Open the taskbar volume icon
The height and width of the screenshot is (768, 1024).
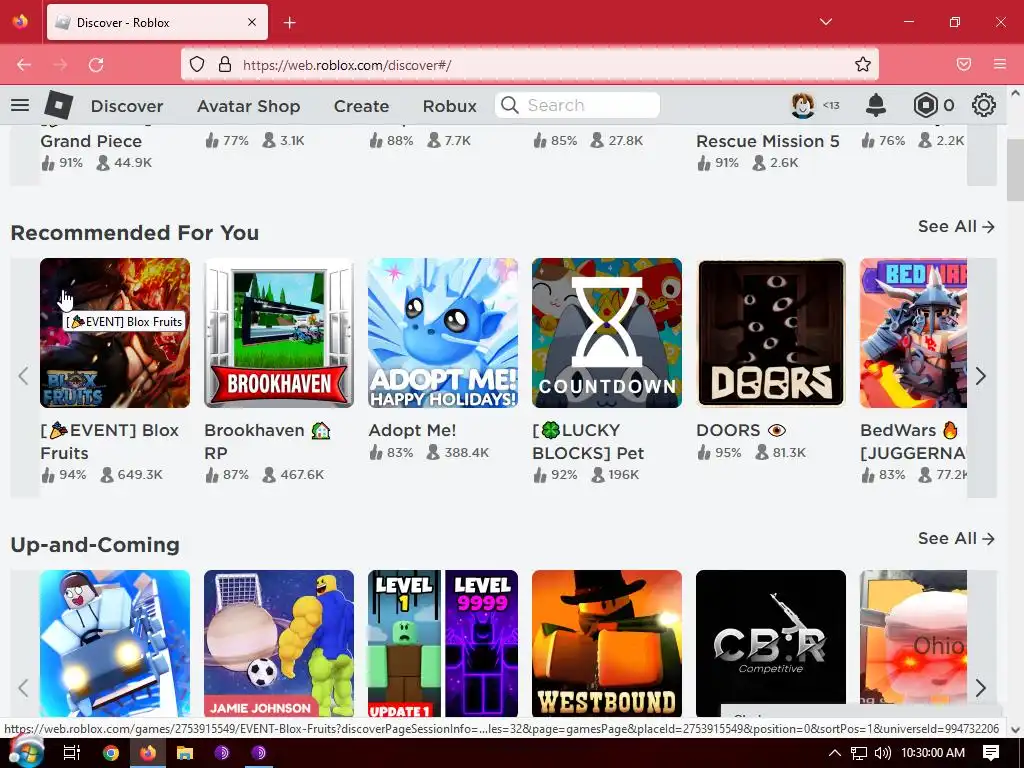pos(882,753)
